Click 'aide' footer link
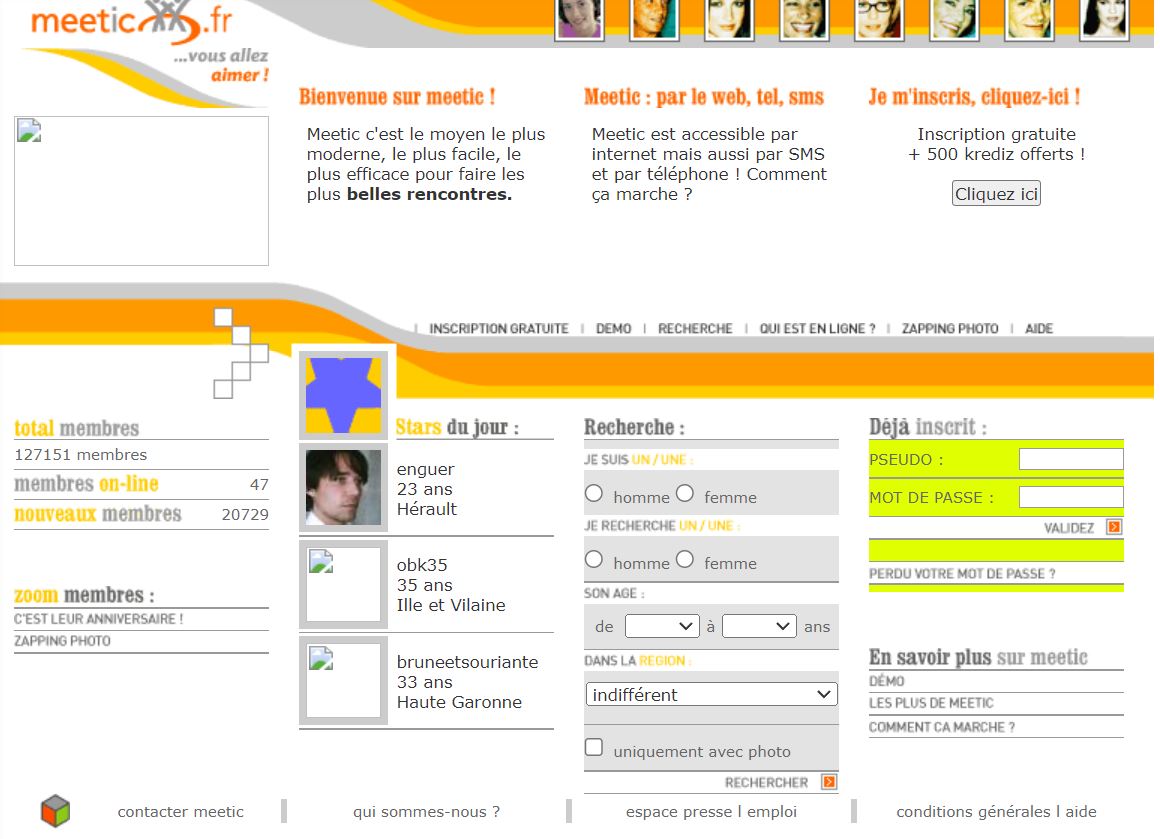The height and width of the screenshot is (839, 1160). click(1081, 812)
